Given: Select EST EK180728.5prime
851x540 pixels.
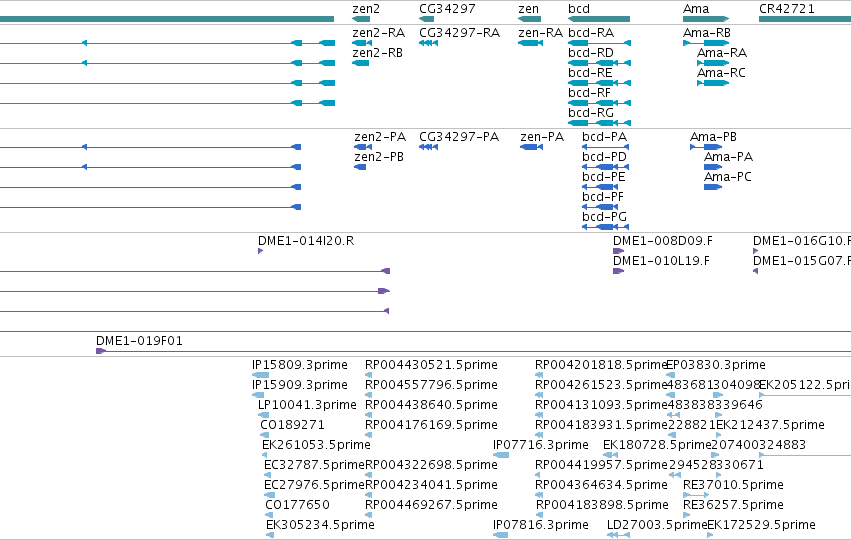Looking at the screenshot, I should [x=611, y=455].
